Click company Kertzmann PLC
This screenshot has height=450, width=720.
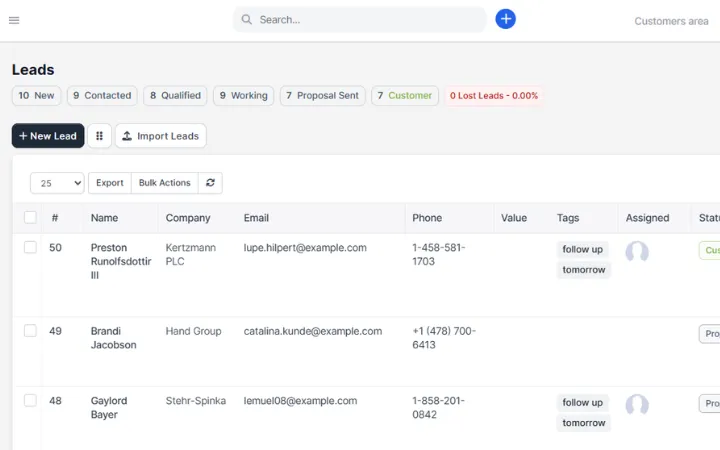(191, 254)
